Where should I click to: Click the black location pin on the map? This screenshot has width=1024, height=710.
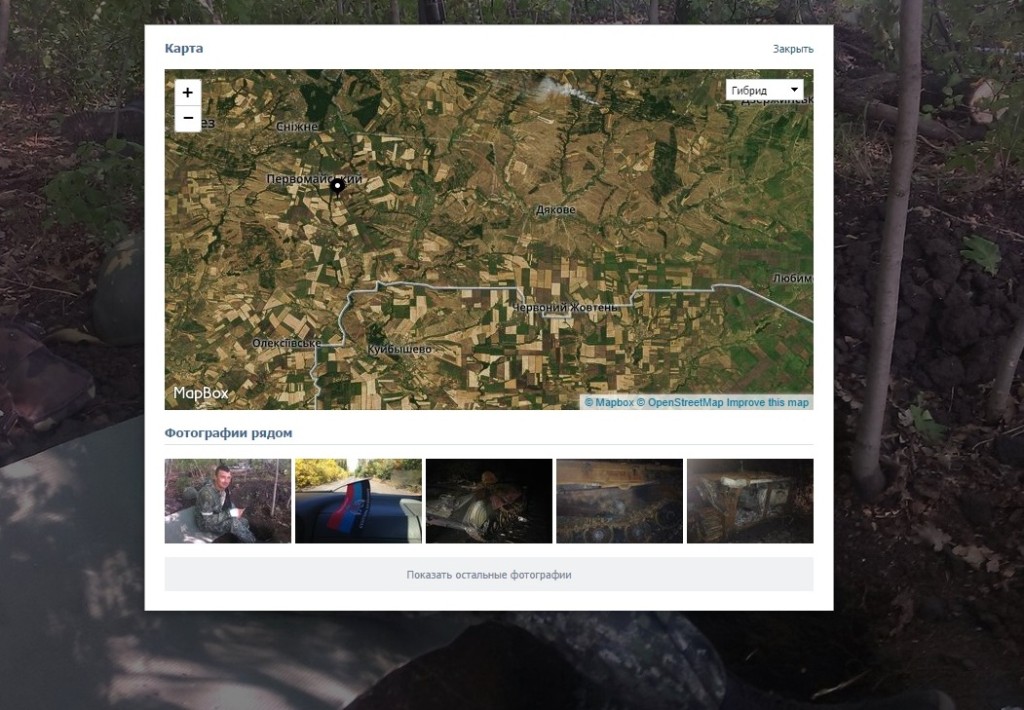coord(338,186)
